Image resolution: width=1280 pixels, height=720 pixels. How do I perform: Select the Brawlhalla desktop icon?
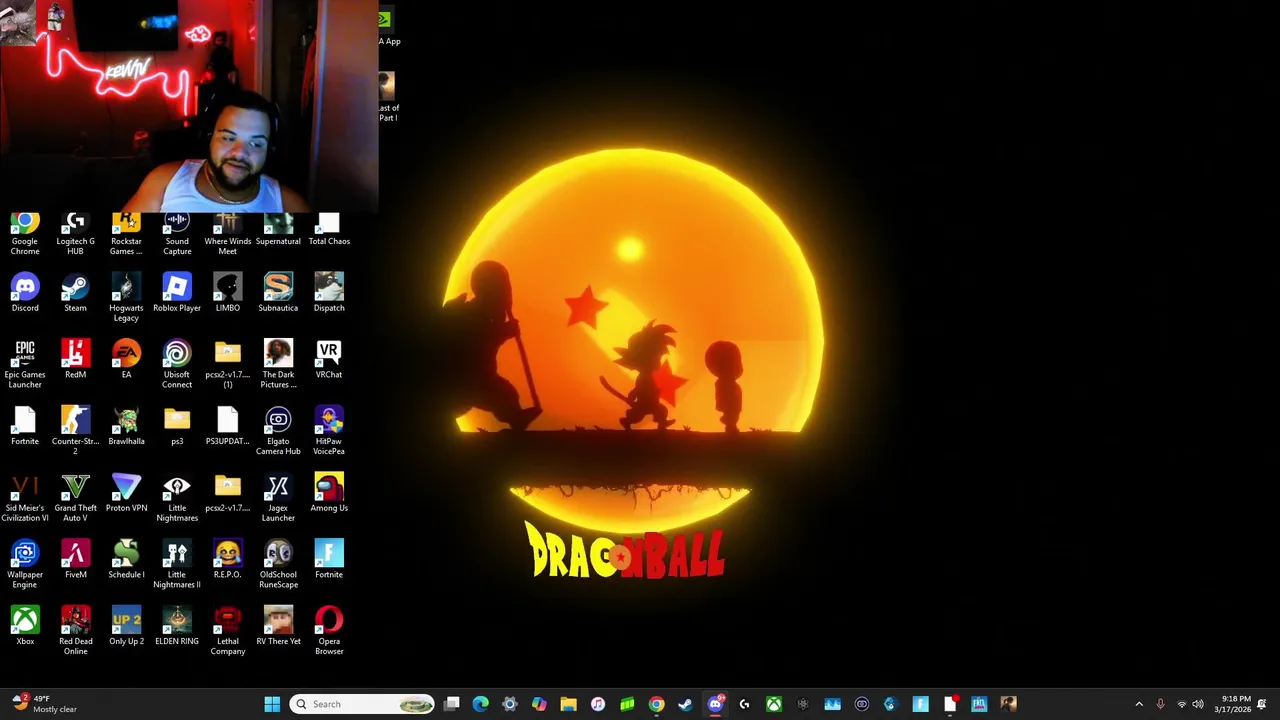pos(126,426)
